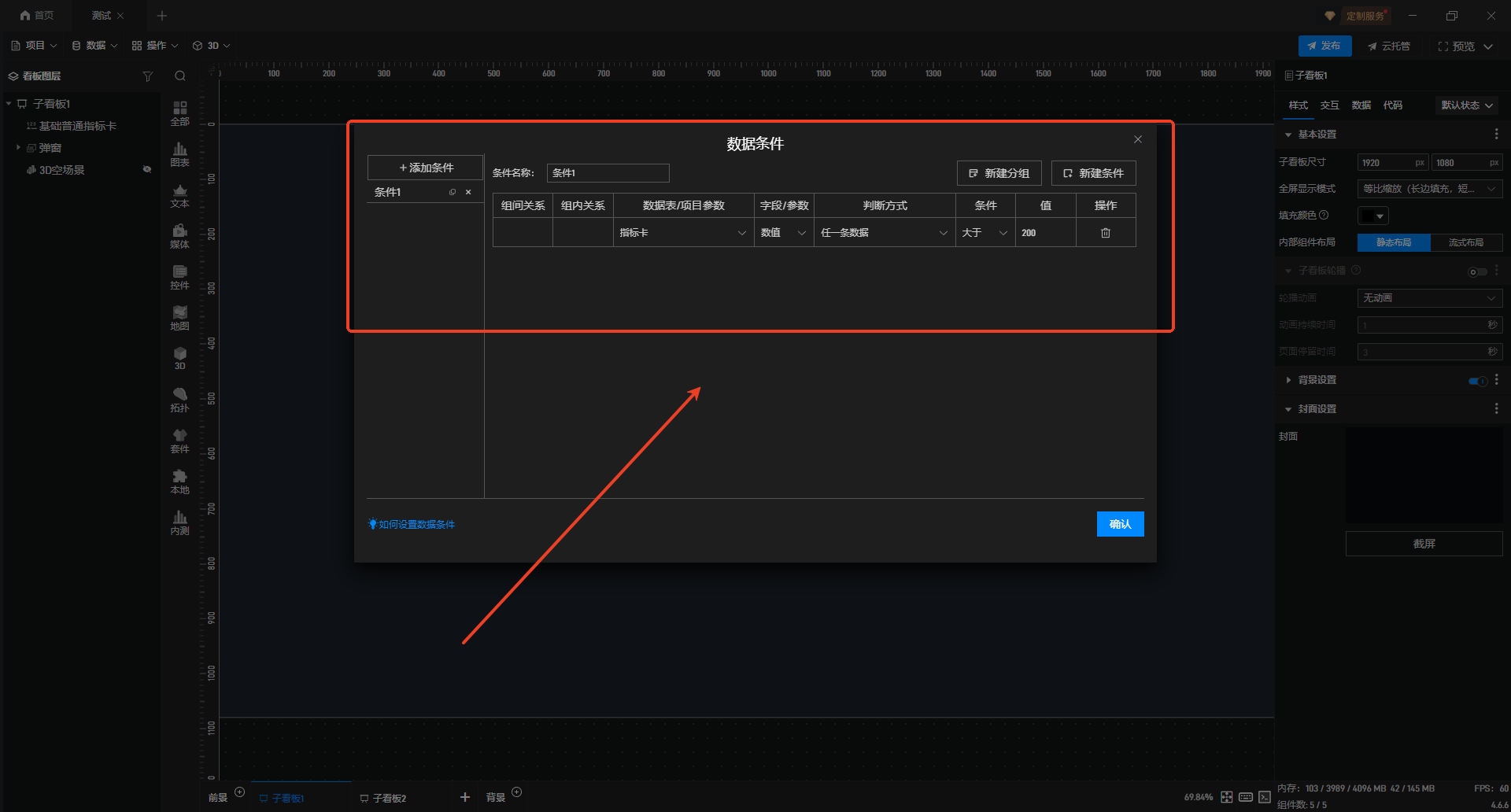Click the 确认 button
1511x812 pixels.
click(1119, 524)
